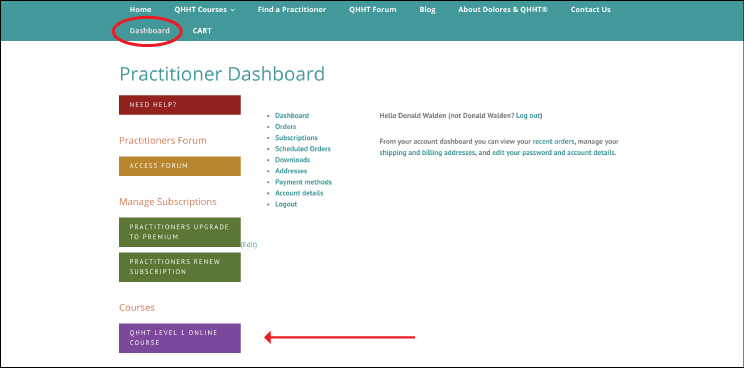Click the red NEED HELP? button

pos(180,105)
